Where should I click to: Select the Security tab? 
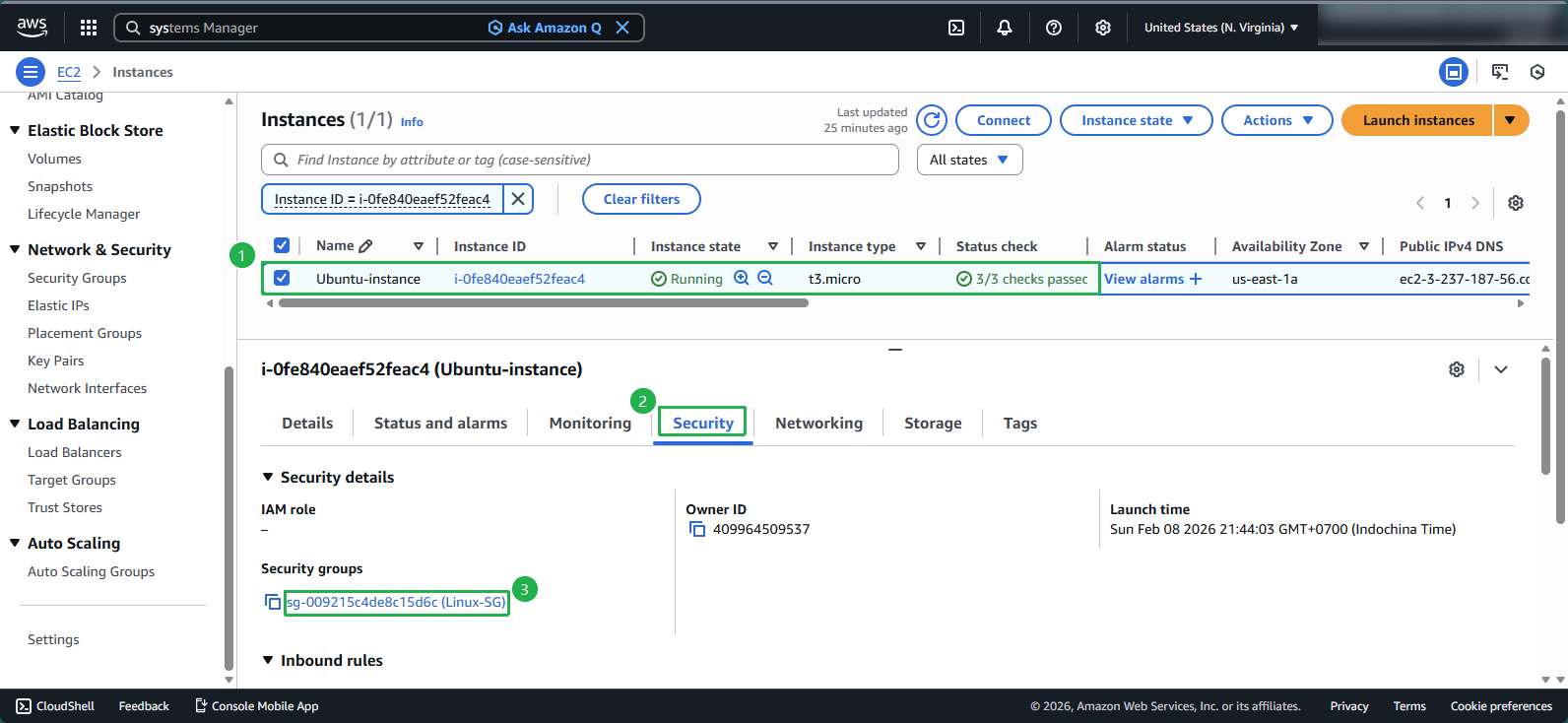703,423
